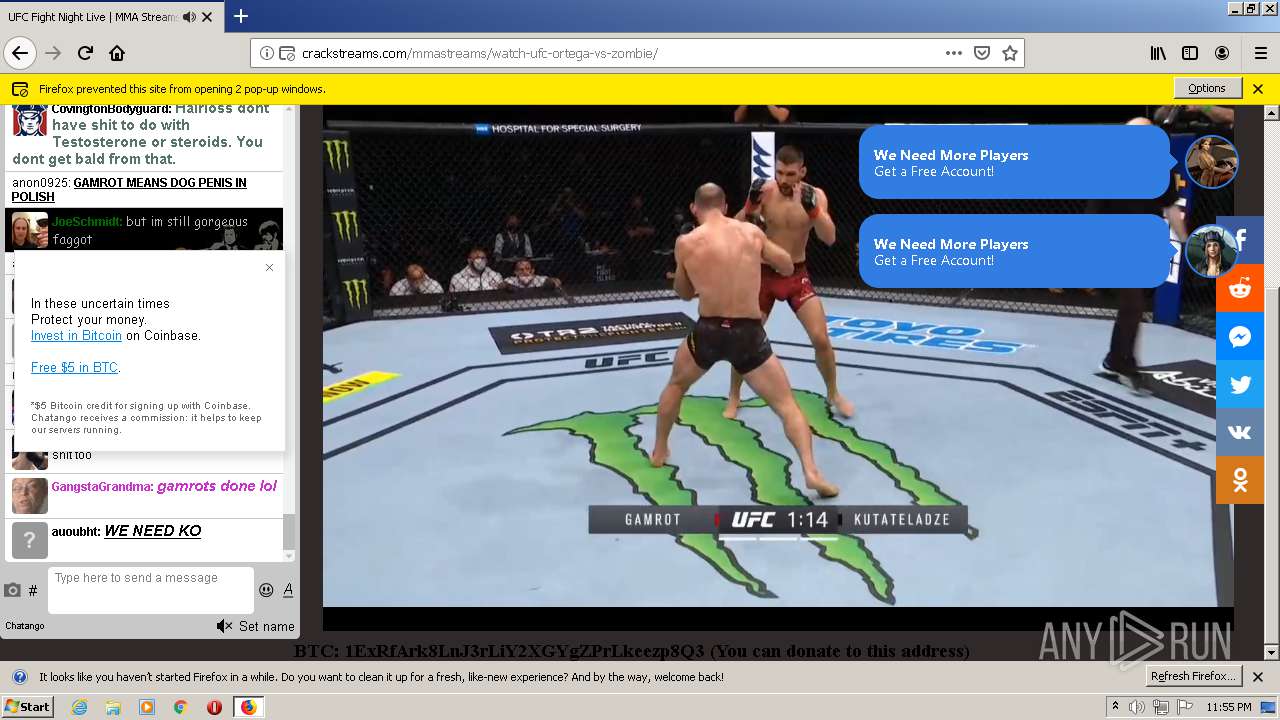The height and width of the screenshot is (720, 1280).
Task: Attach a photo with the camera icon
Action: pyautogui.click(x=12, y=590)
